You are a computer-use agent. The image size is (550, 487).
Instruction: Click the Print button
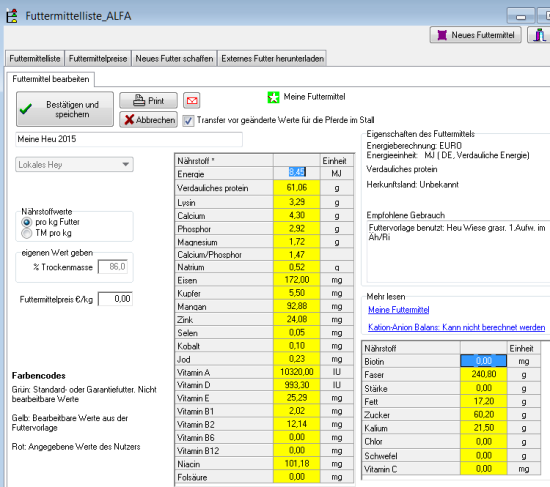[x=148, y=101]
